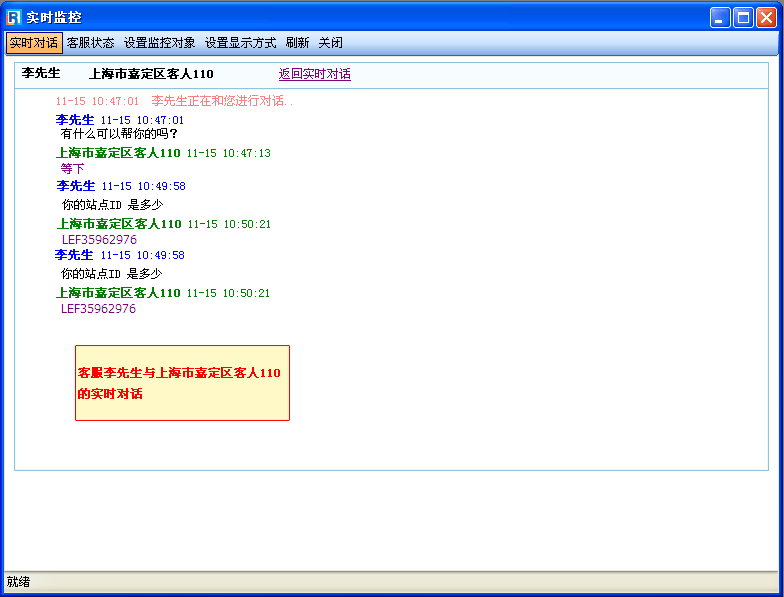
Task: Open 设置显示方式 menu
Action: pos(240,43)
